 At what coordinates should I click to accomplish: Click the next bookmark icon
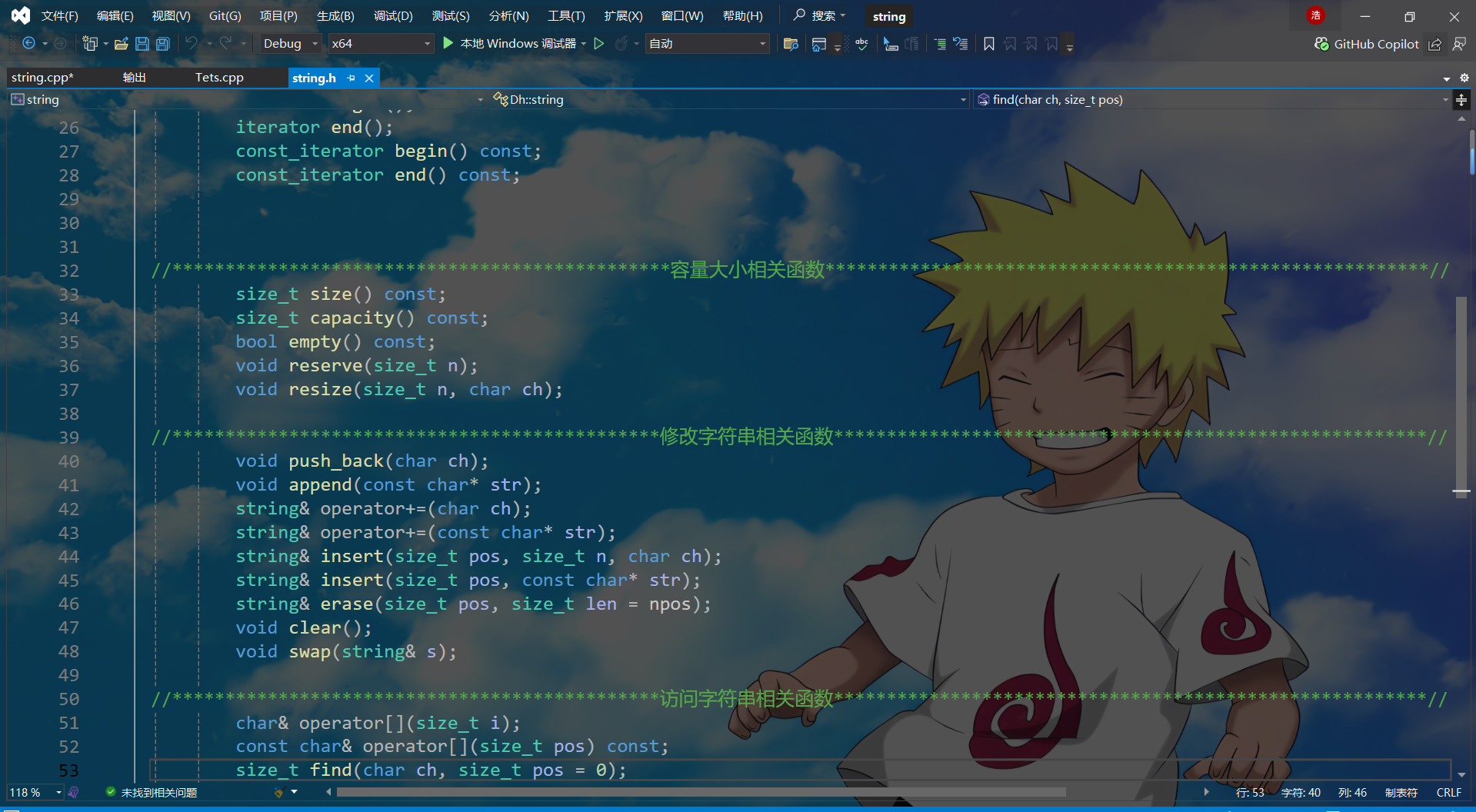click(1031, 44)
